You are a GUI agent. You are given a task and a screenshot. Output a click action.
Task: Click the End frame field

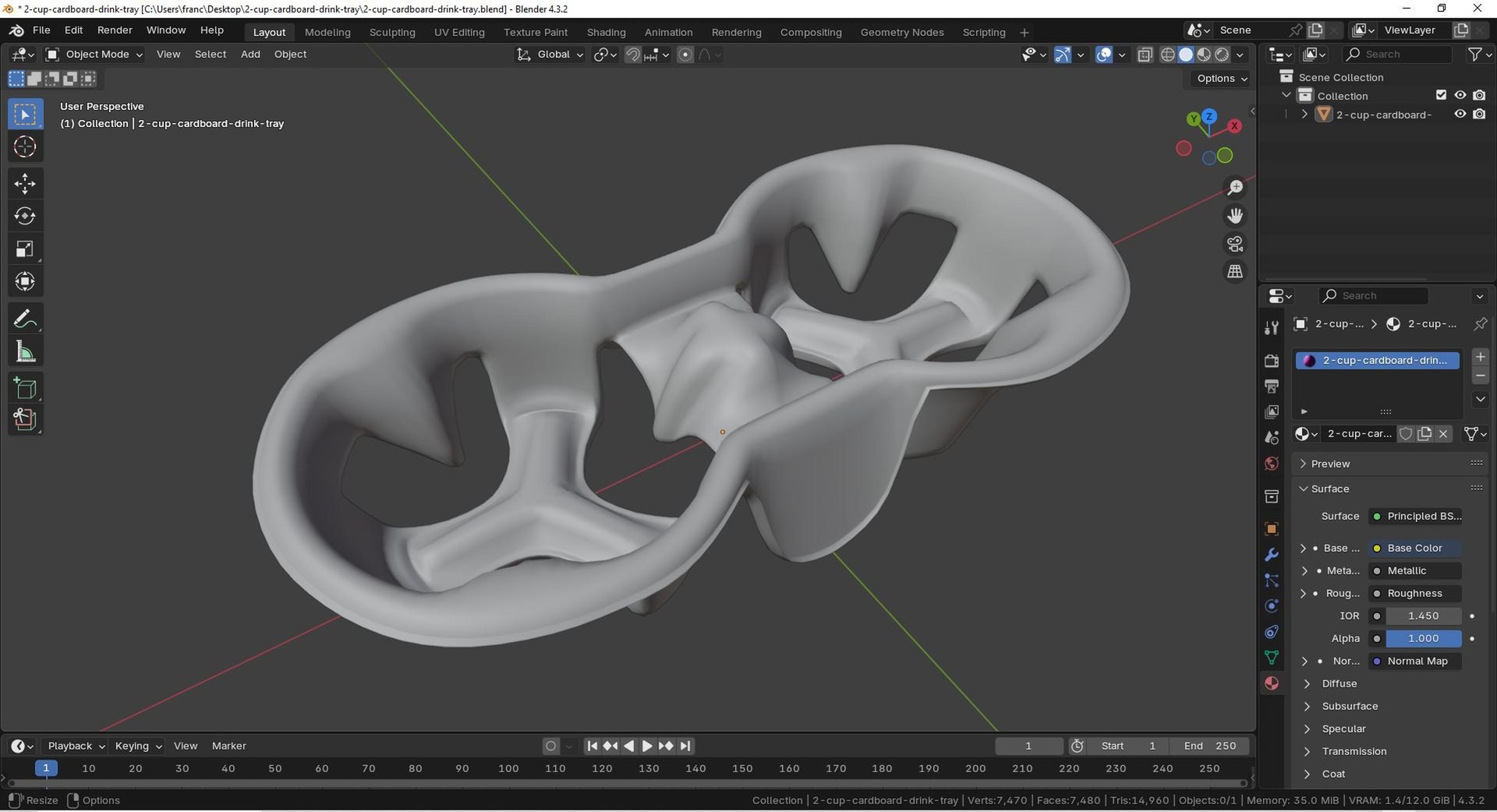[1210, 746]
